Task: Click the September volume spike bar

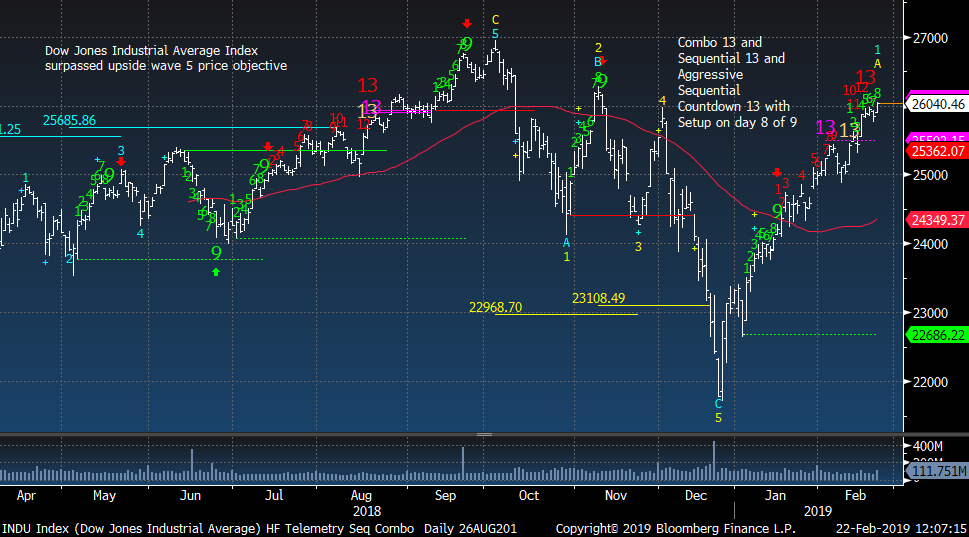Action: point(462,464)
